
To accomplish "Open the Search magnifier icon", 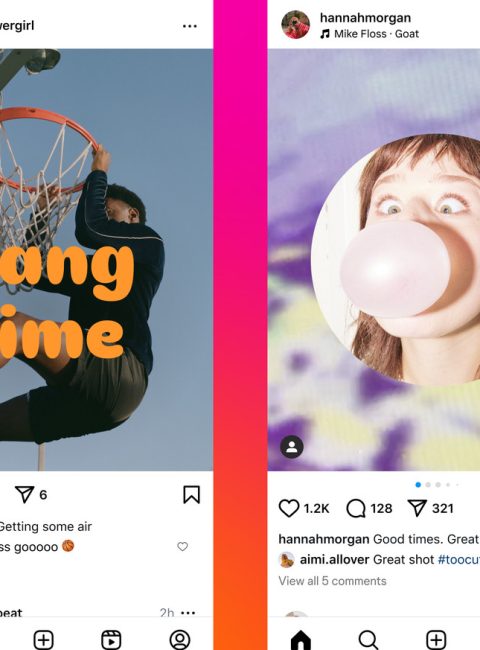I will [368, 640].
